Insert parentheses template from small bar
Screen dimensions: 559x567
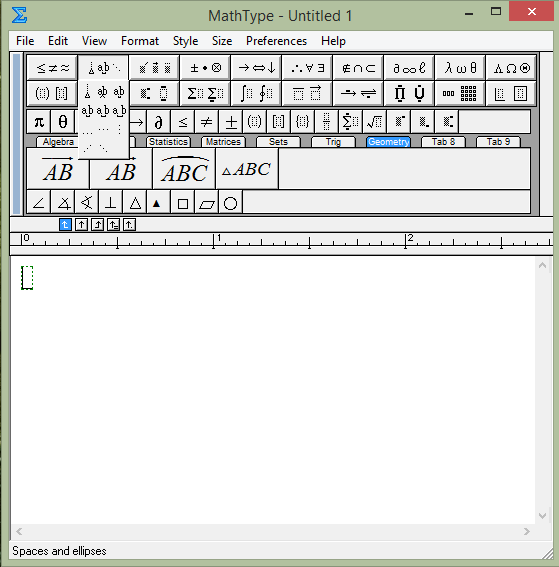coord(255,122)
